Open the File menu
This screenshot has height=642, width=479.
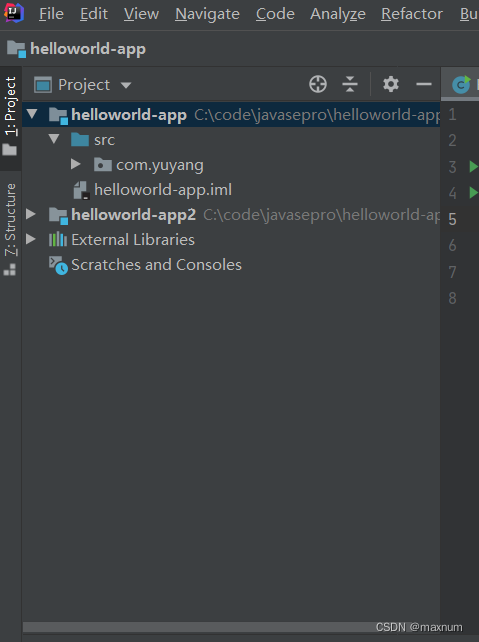(51, 14)
